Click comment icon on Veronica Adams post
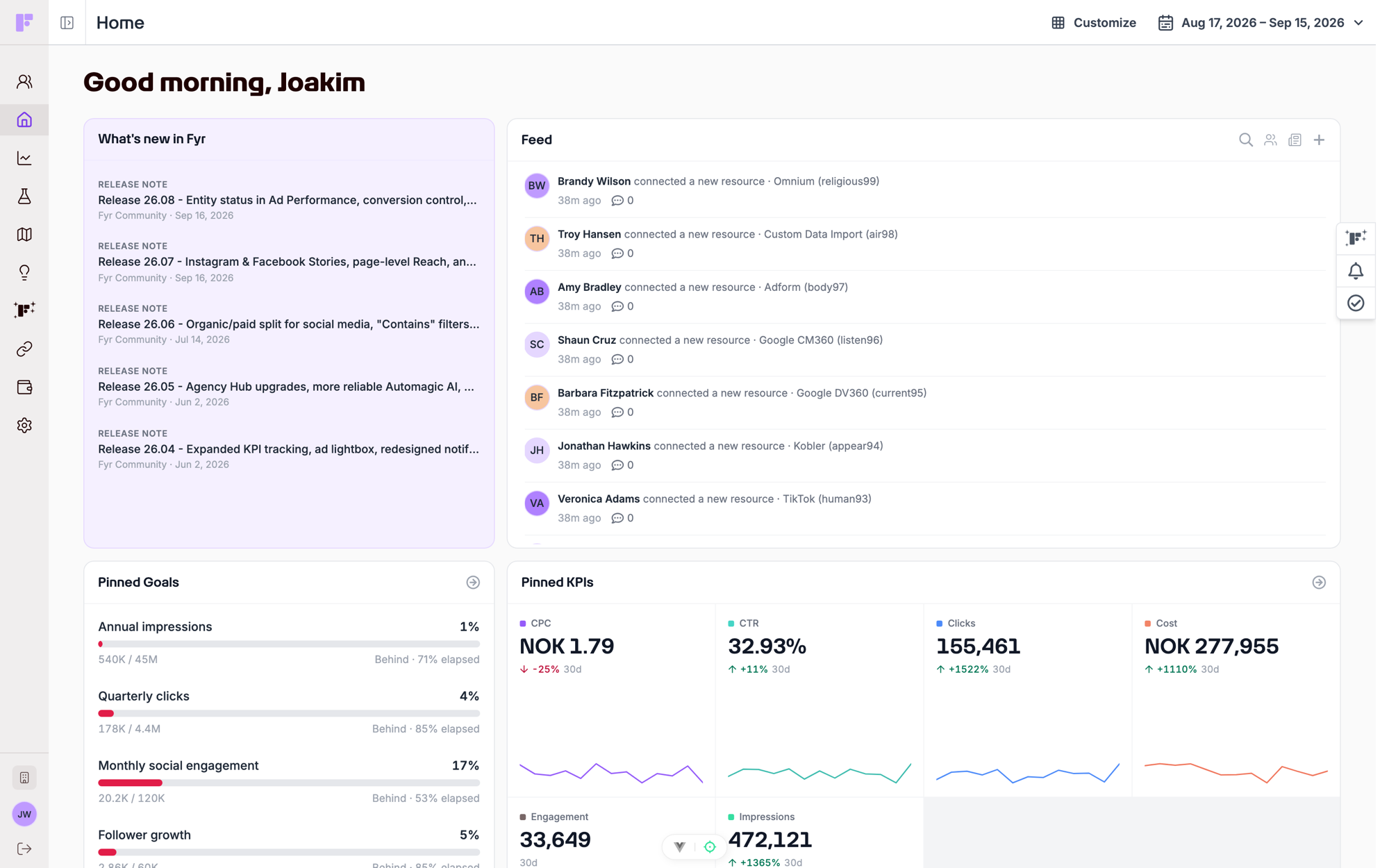The height and width of the screenshot is (868, 1389). (617, 518)
